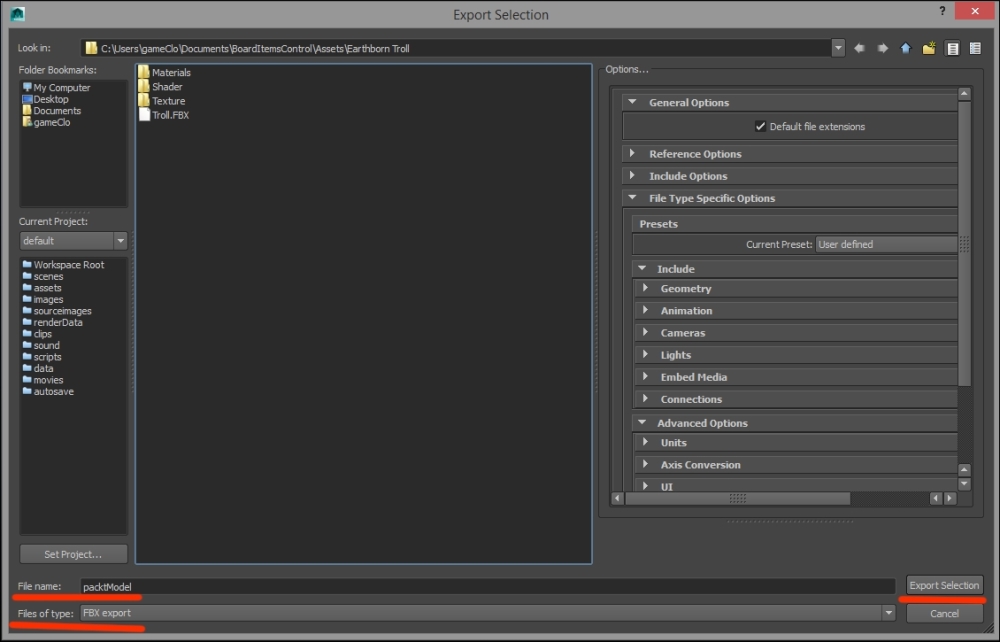Collapse the Advanced Options section
1000x642 pixels.
[642, 423]
